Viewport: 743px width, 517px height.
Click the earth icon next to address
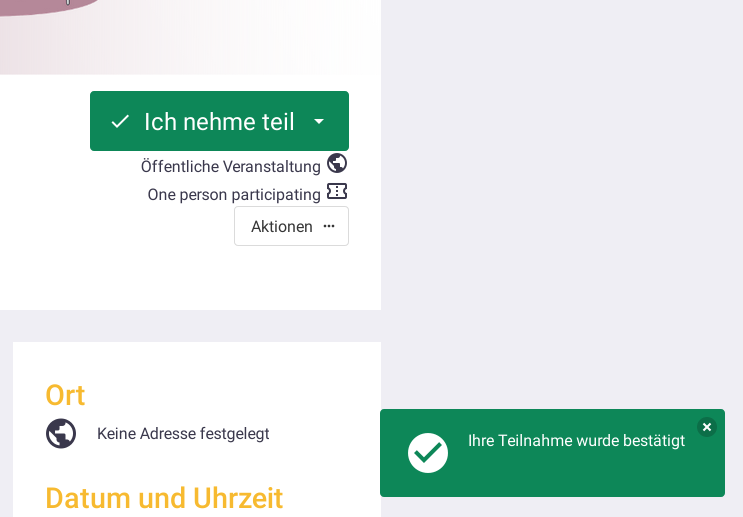tap(61, 433)
